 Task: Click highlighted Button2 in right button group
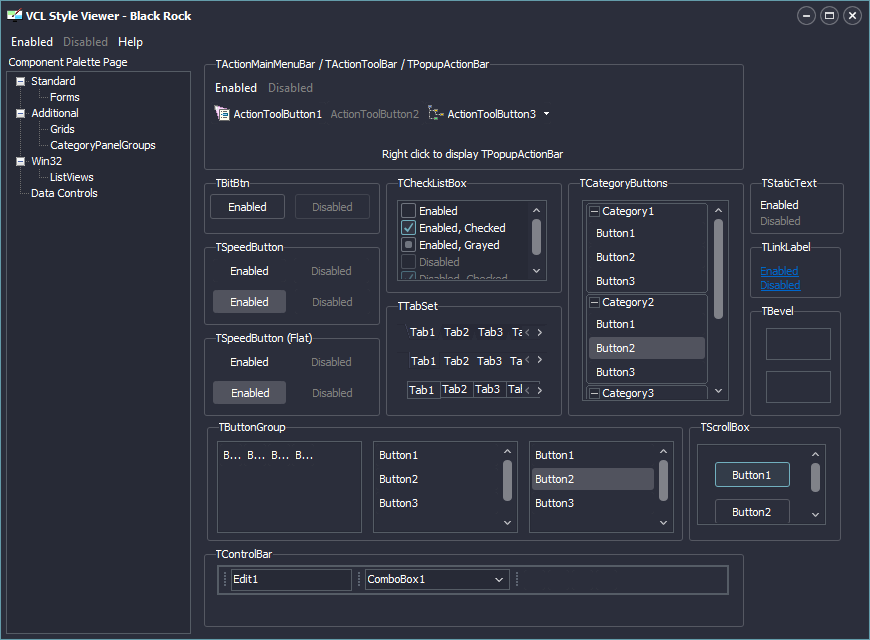[593, 479]
